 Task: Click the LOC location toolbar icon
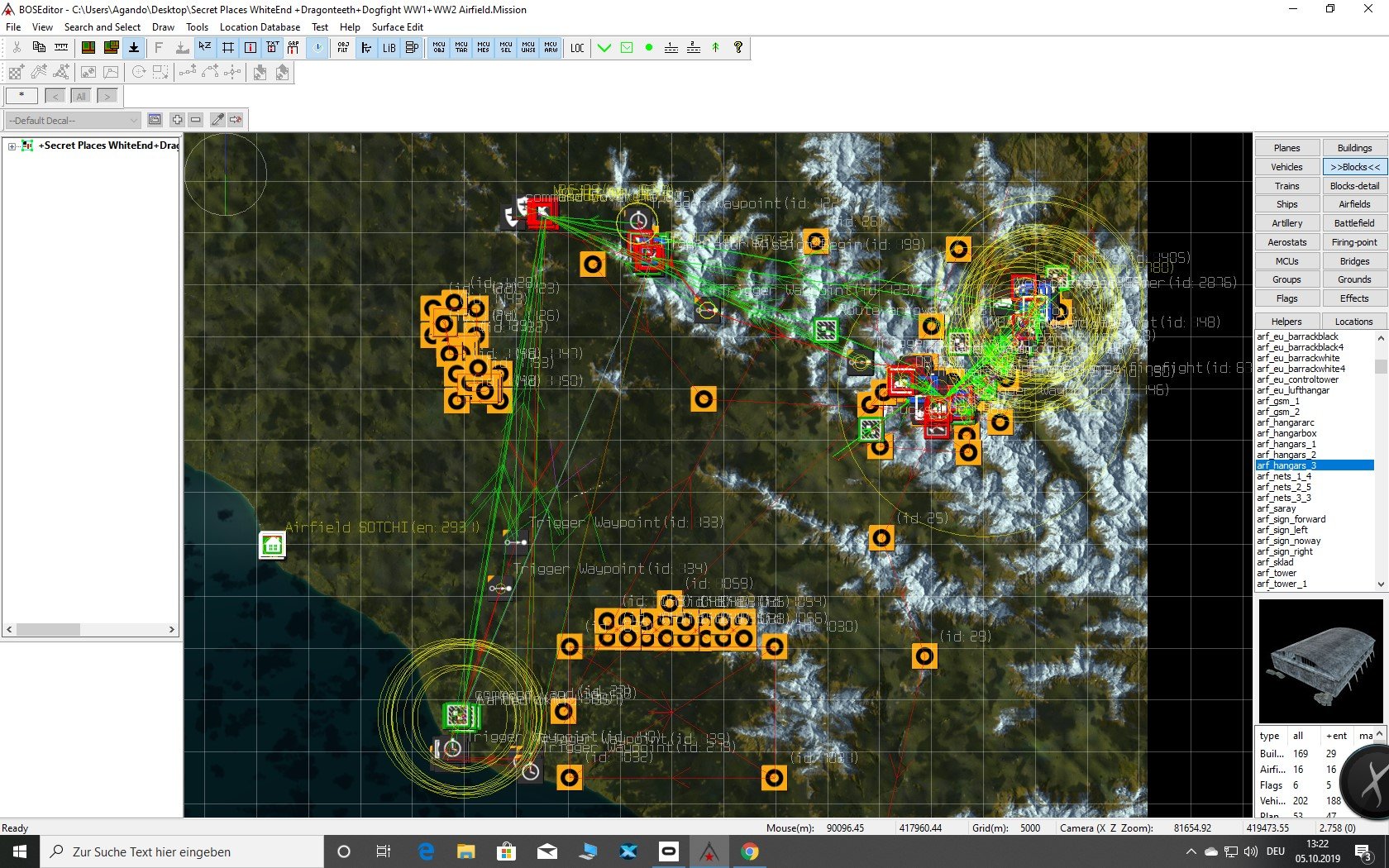(x=577, y=48)
